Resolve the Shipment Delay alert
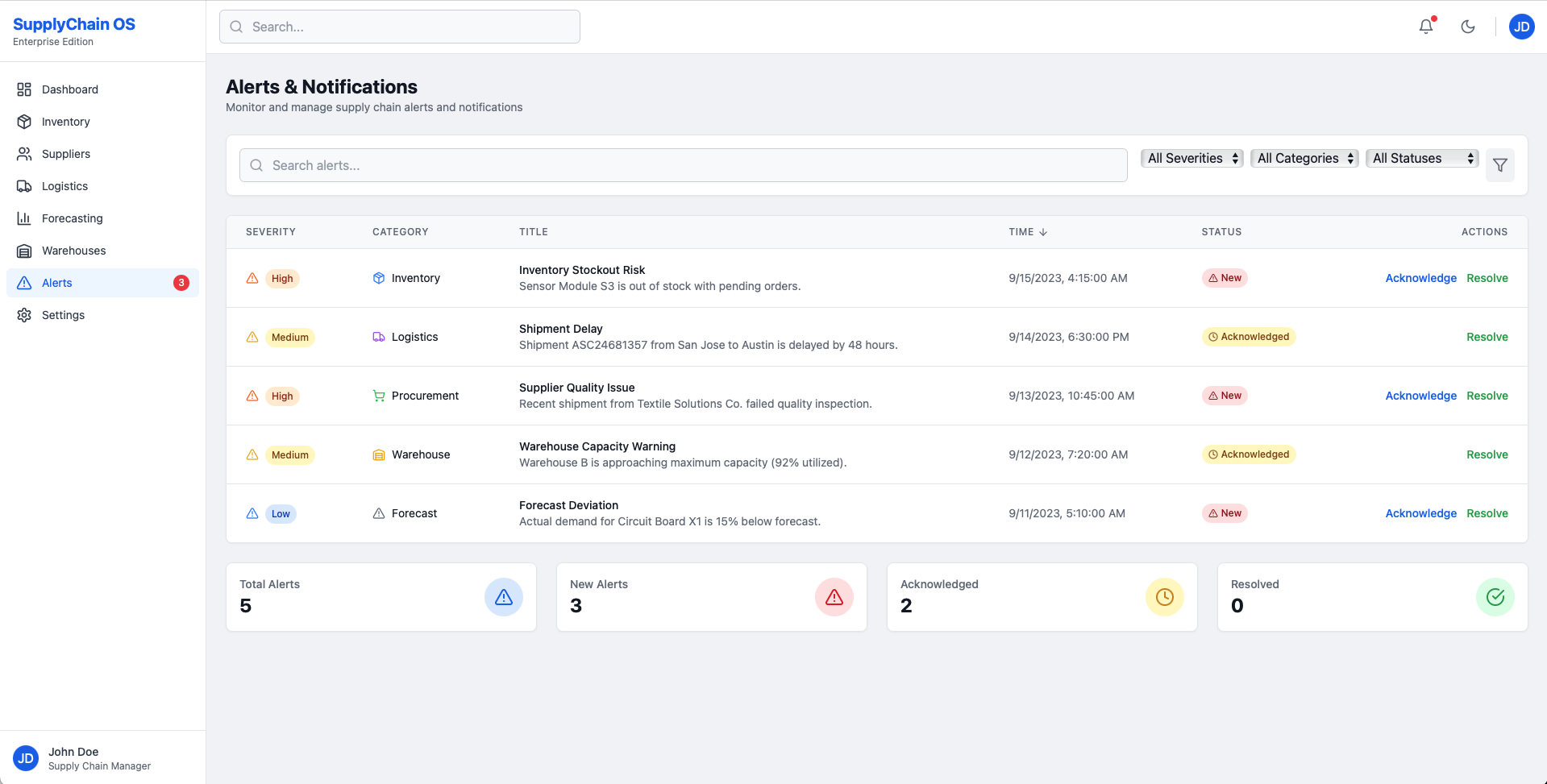Screen dimensions: 1547x784 (x=1487, y=337)
